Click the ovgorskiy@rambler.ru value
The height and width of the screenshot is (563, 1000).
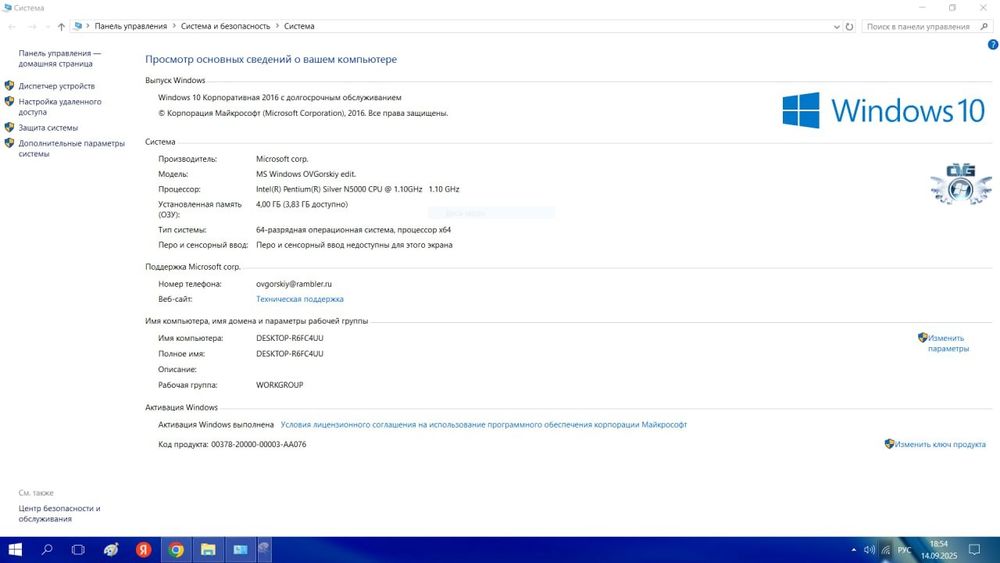pyautogui.click(x=294, y=284)
